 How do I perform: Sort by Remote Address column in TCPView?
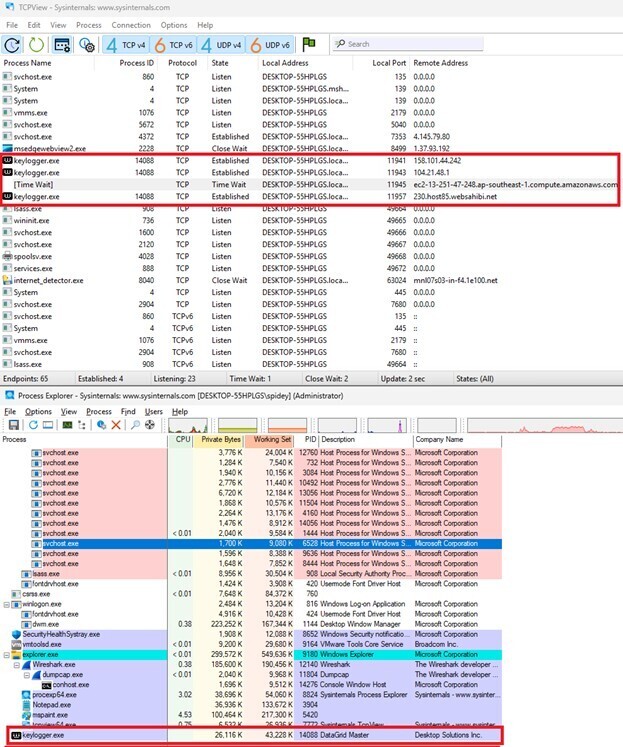(x=441, y=63)
